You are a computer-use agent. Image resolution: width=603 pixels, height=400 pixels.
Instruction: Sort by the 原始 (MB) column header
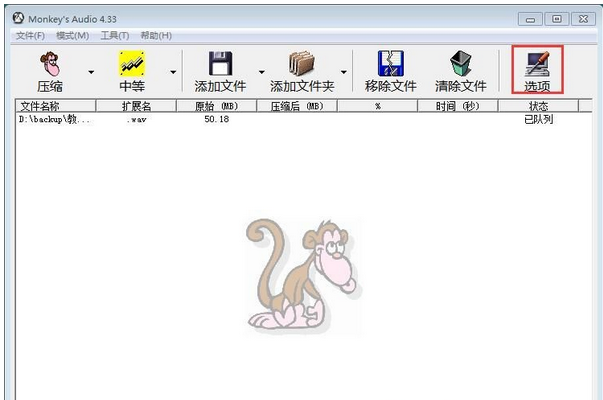tap(215, 106)
